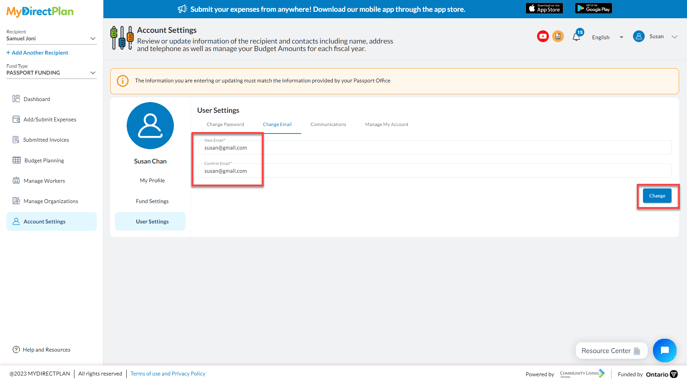
Task: Go to the Budget Planning page
Action: (x=44, y=160)
